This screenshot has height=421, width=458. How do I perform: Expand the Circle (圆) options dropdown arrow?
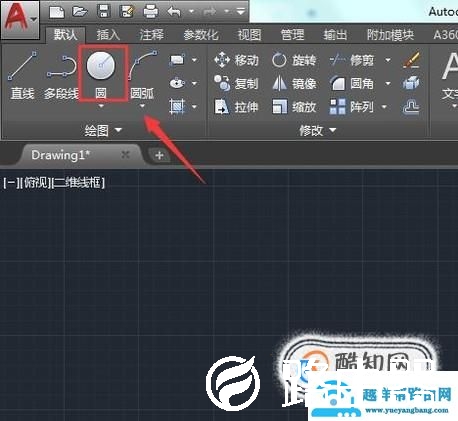coord(101,106)
